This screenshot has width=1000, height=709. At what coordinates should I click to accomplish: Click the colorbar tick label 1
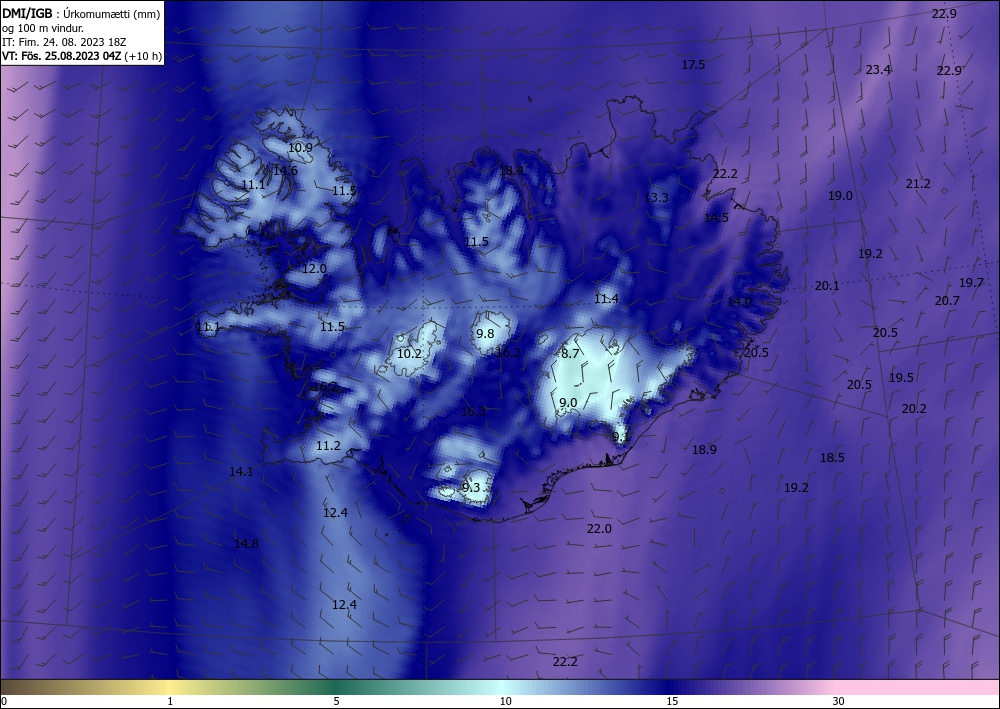click(x=170, y=701)
